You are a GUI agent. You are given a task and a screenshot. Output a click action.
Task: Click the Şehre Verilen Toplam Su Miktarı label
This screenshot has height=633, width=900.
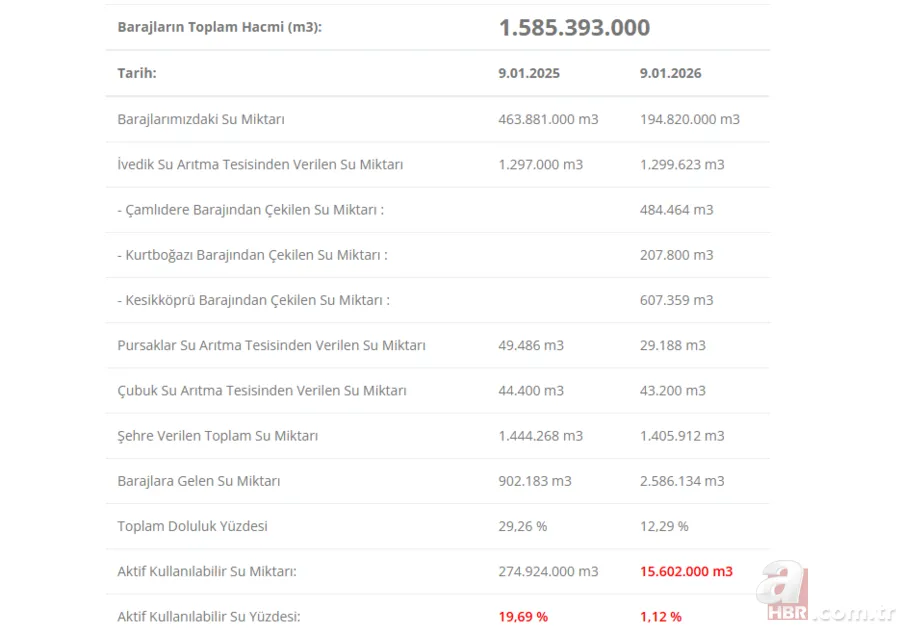point(218,436)
